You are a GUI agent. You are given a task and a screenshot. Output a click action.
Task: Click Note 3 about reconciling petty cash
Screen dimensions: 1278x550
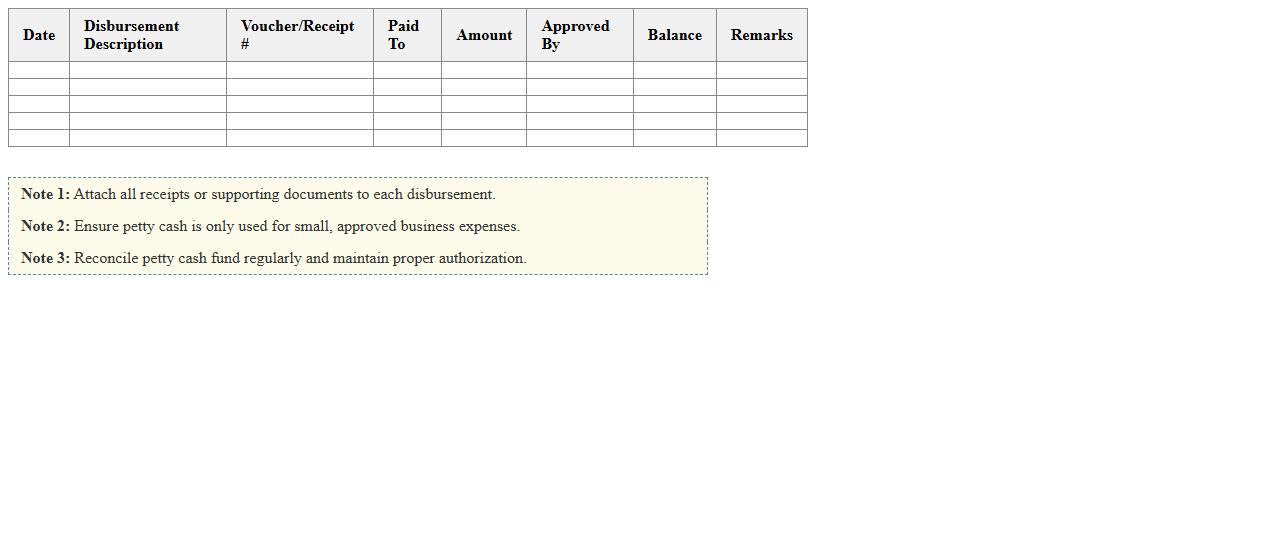(273, 258)
